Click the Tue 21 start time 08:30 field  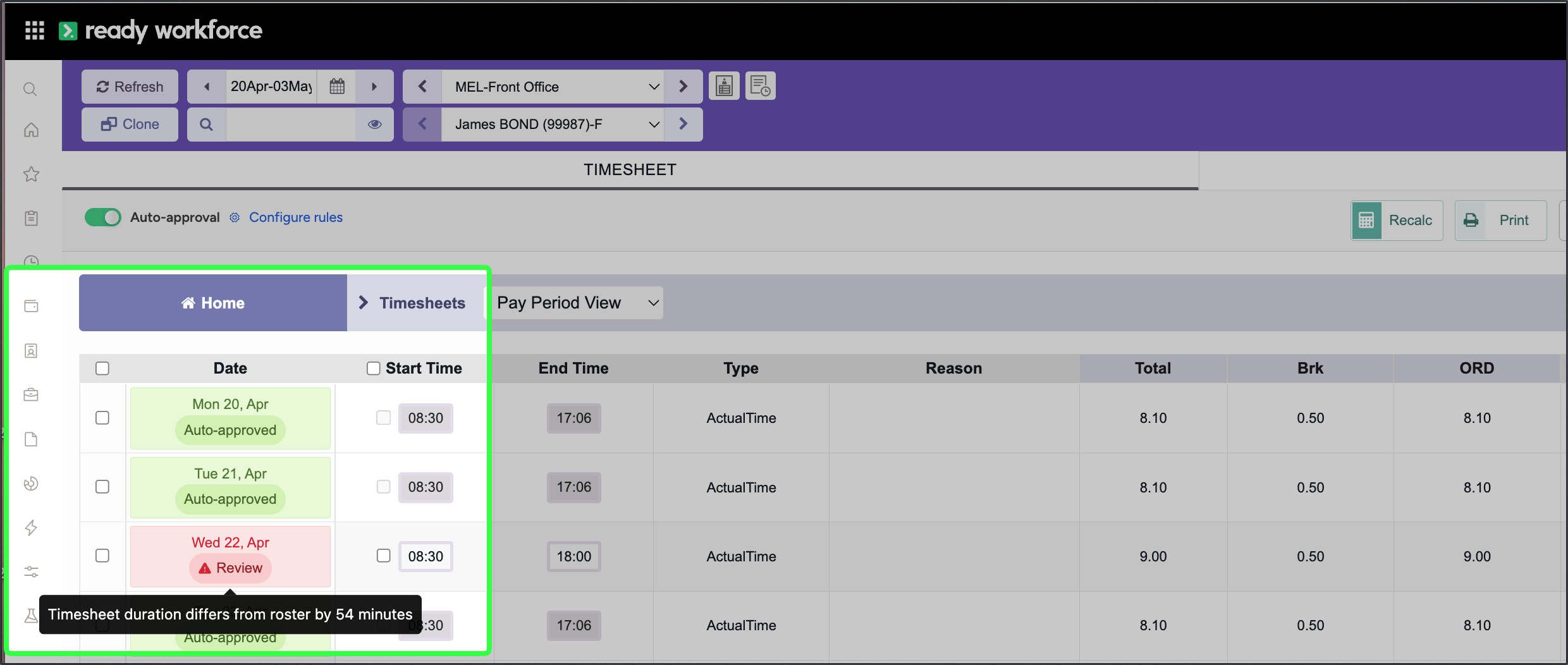tap(426, 487)
